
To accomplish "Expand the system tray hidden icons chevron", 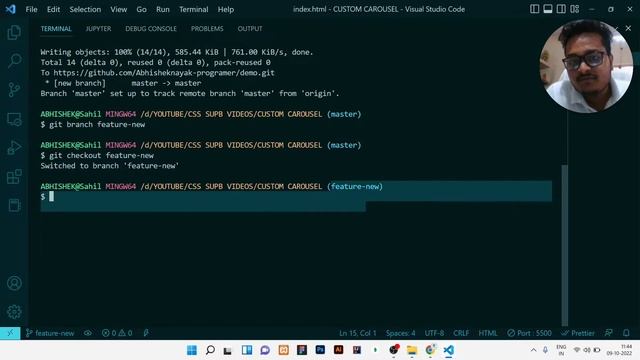I will [x=533, y=350].
